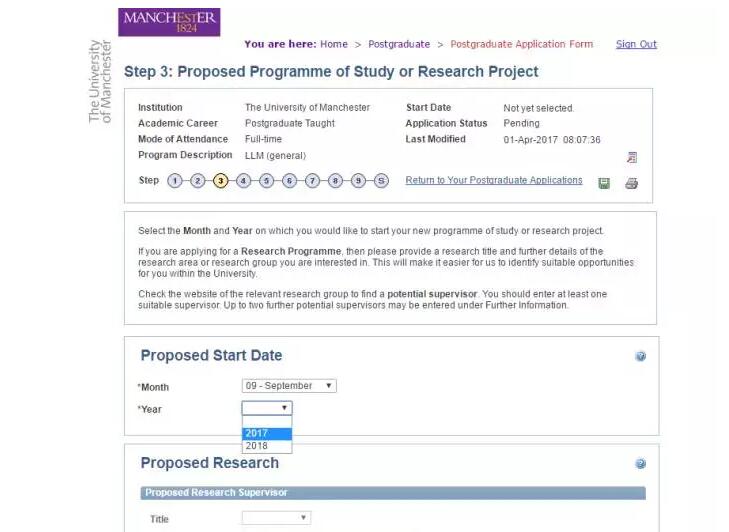729x532 pixels.
Task: Go to step 1 circle
Action: [175, 181]
